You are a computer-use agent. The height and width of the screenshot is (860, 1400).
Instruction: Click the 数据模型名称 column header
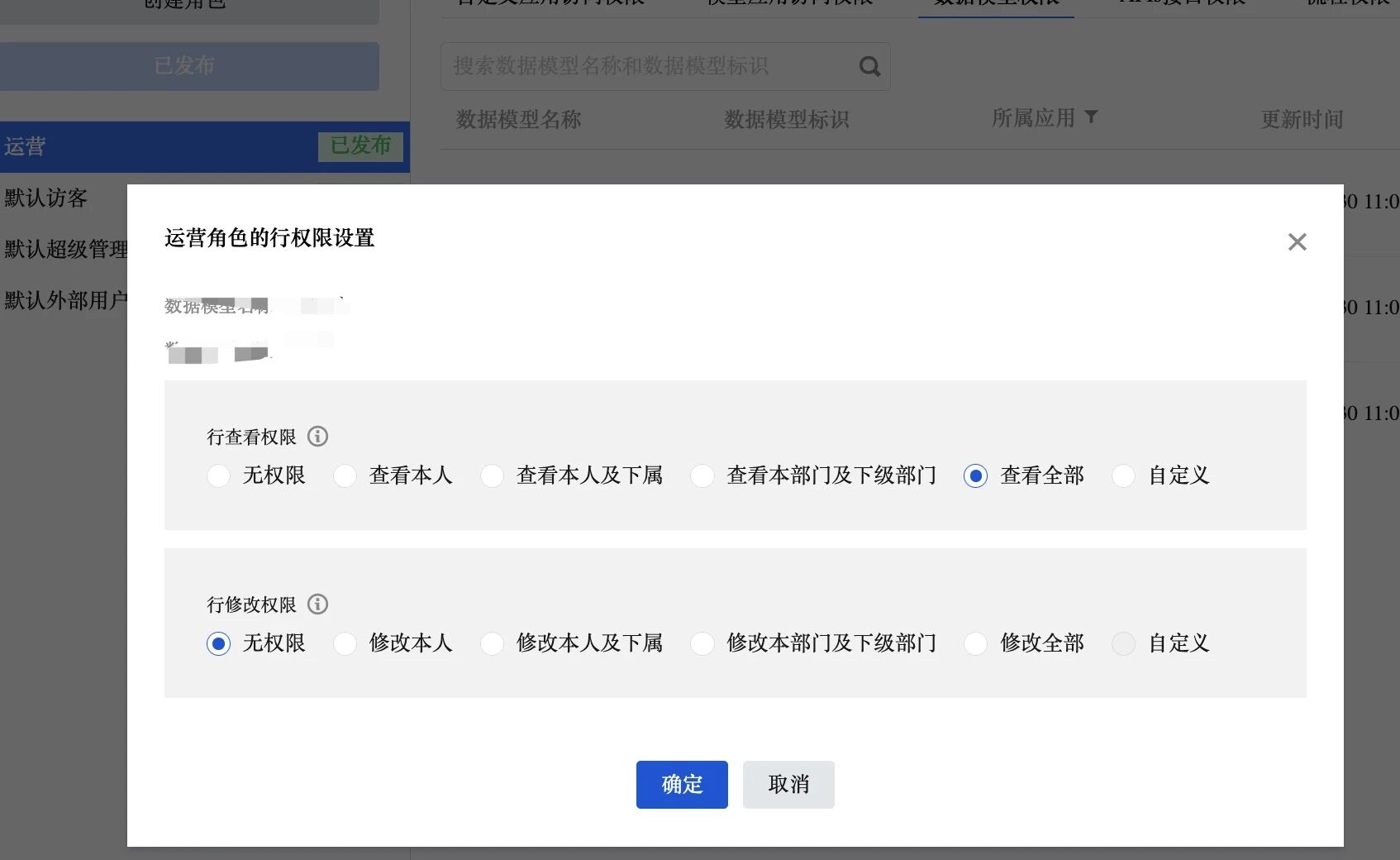point(519,119)
